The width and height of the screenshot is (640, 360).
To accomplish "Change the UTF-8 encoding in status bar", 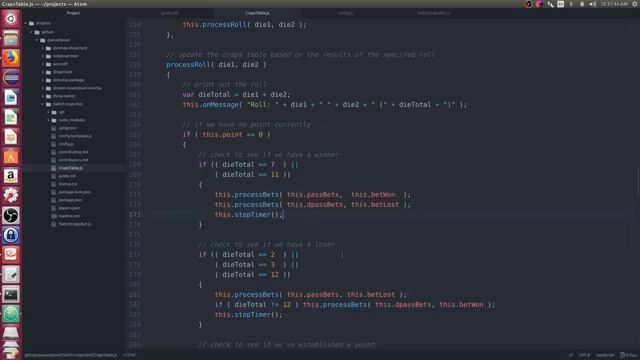I will point(584,355).
